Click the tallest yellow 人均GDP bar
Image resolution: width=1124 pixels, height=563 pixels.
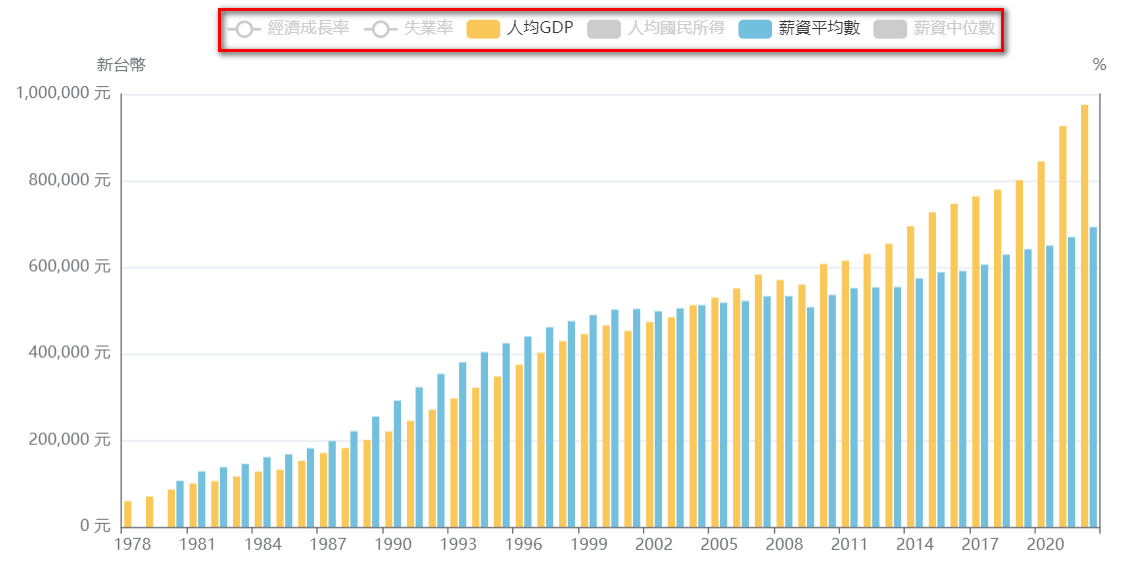[x=1085, y=316]
